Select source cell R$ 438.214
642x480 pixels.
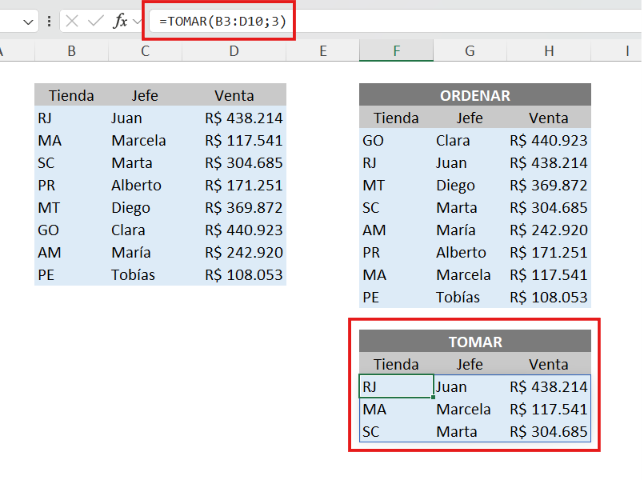point(234,118)
